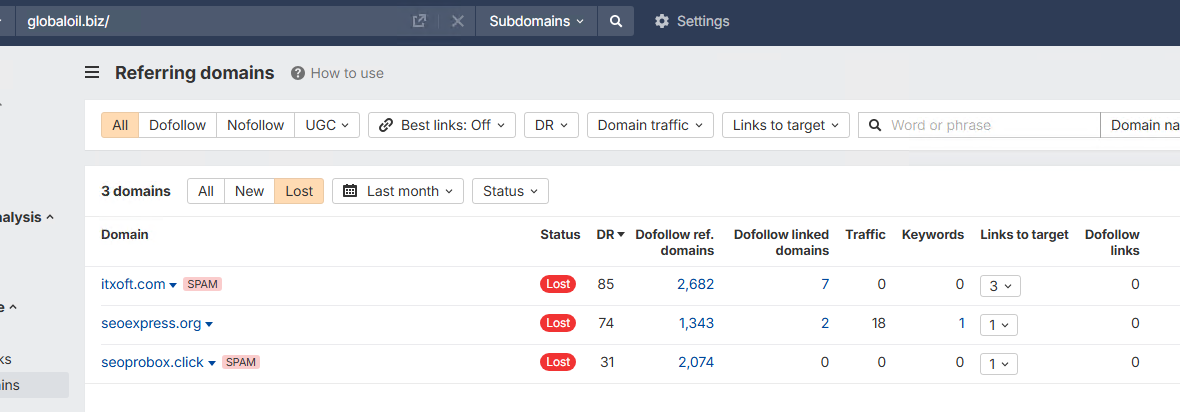Screen dimensions: 1180x412
Task: Open the Subdomains mode dropdown
Action: coord(536,21)
